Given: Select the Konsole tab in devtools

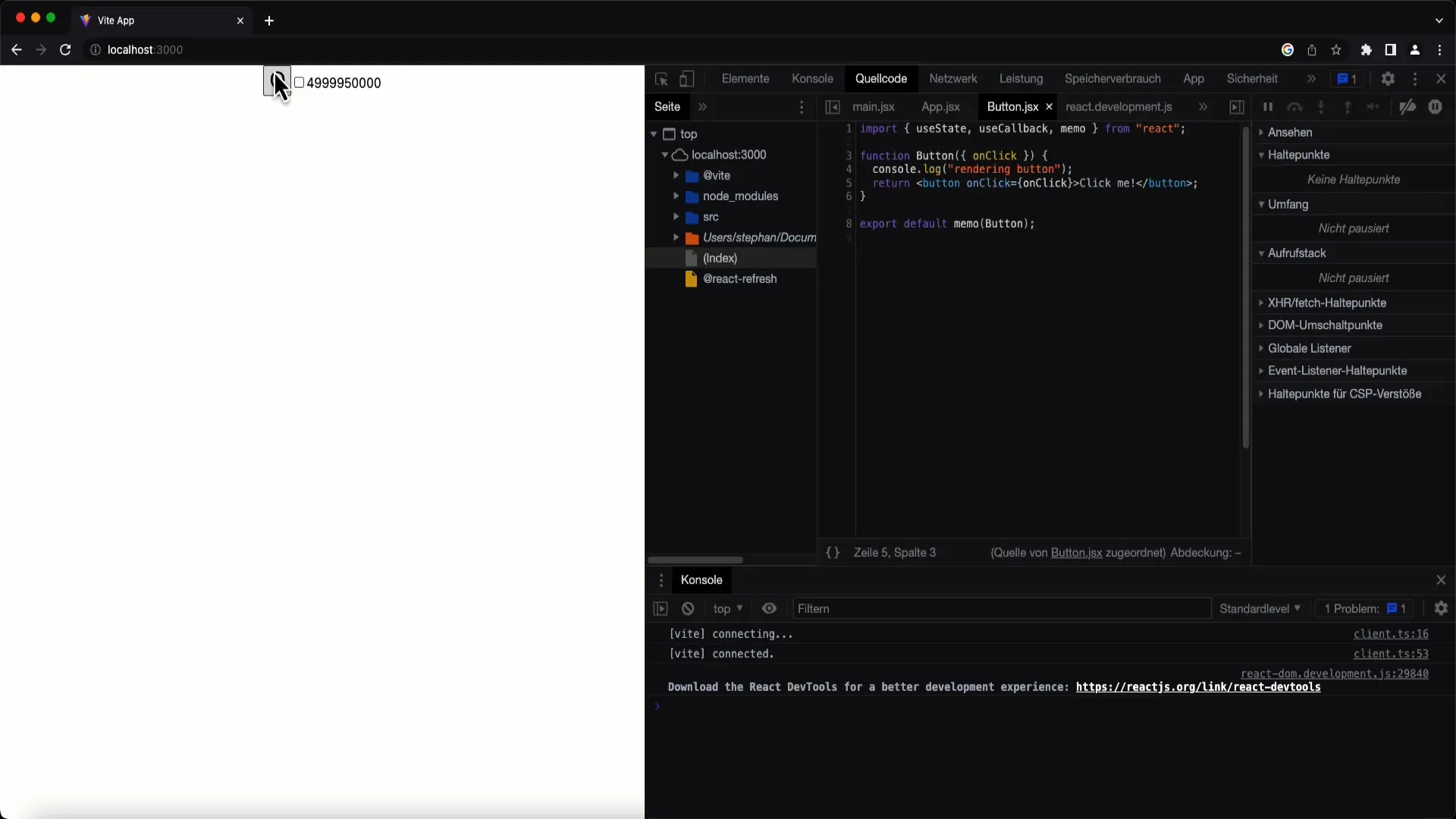Looking at the screenshot, I should [x=812, y=78].
